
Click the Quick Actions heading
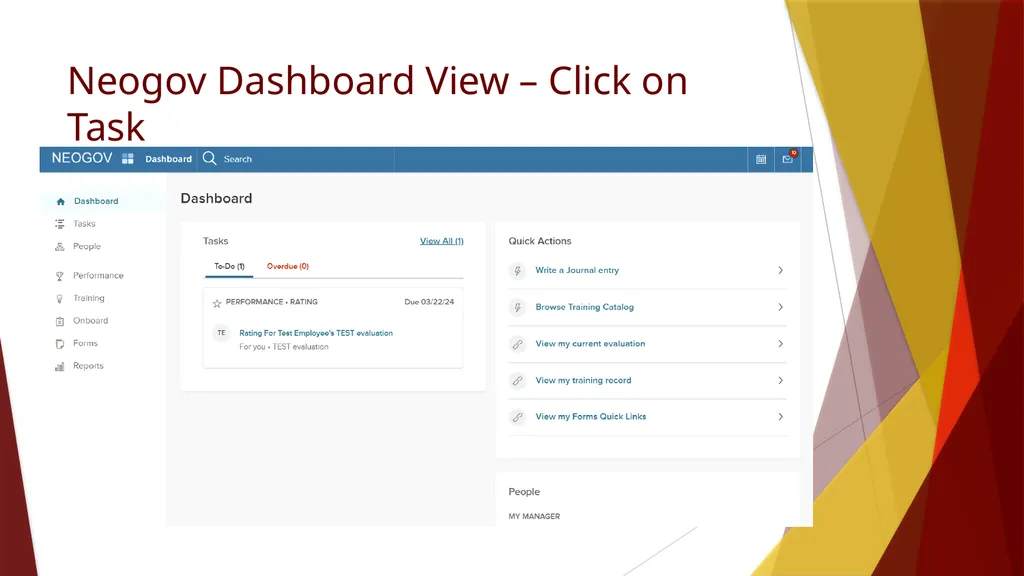540,241
